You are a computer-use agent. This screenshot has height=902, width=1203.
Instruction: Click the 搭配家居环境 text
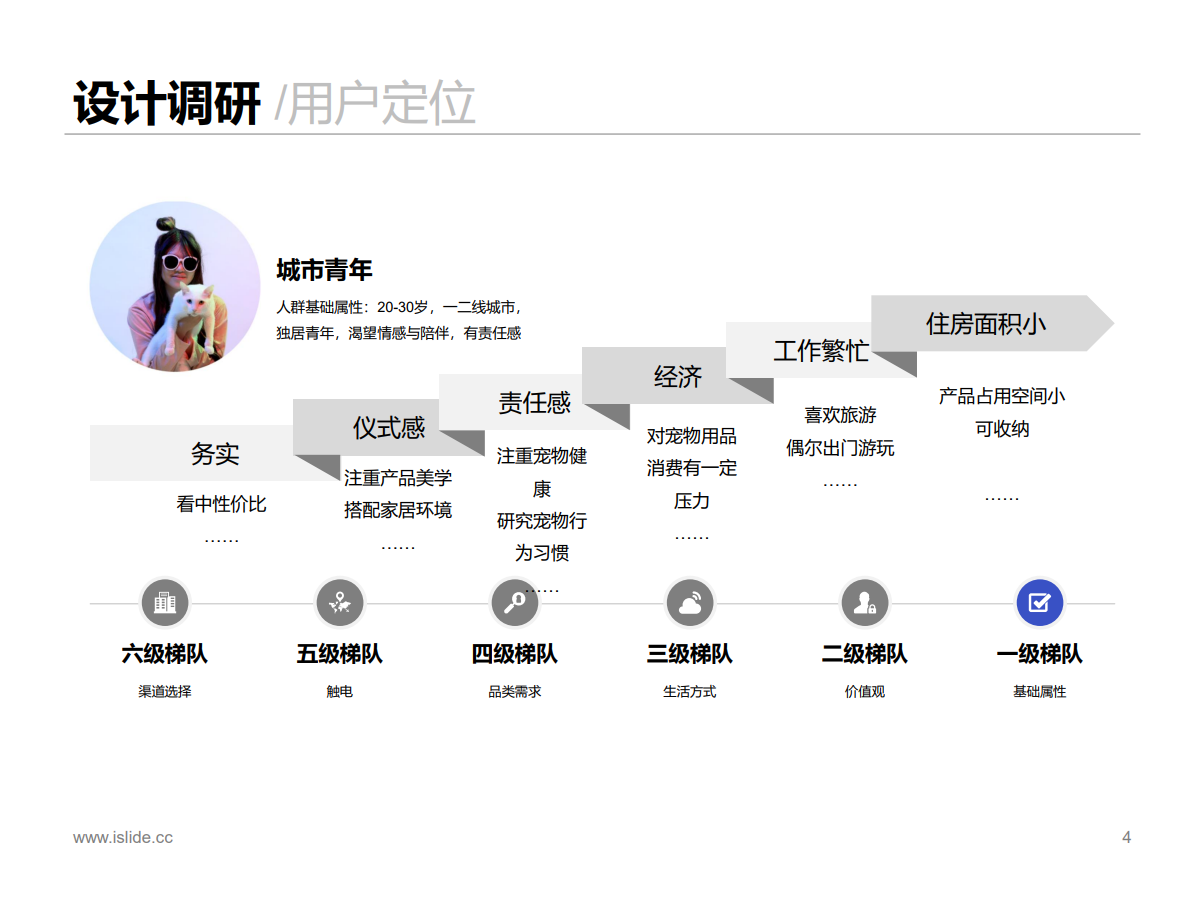[x=398, y=510]
